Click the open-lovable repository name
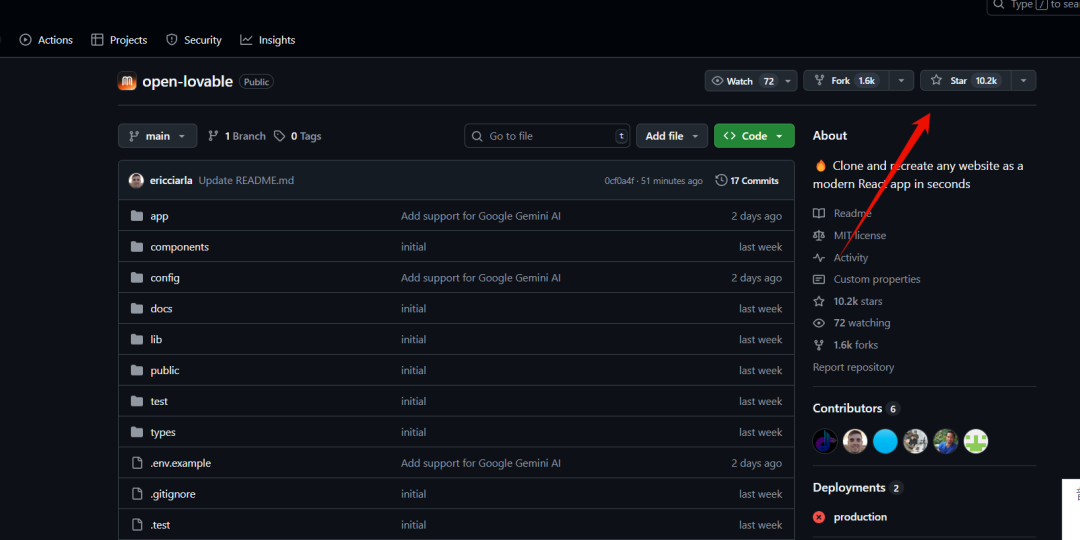Image resolution: width=1080 pixels, height=540 pixels. pos(187,81)
